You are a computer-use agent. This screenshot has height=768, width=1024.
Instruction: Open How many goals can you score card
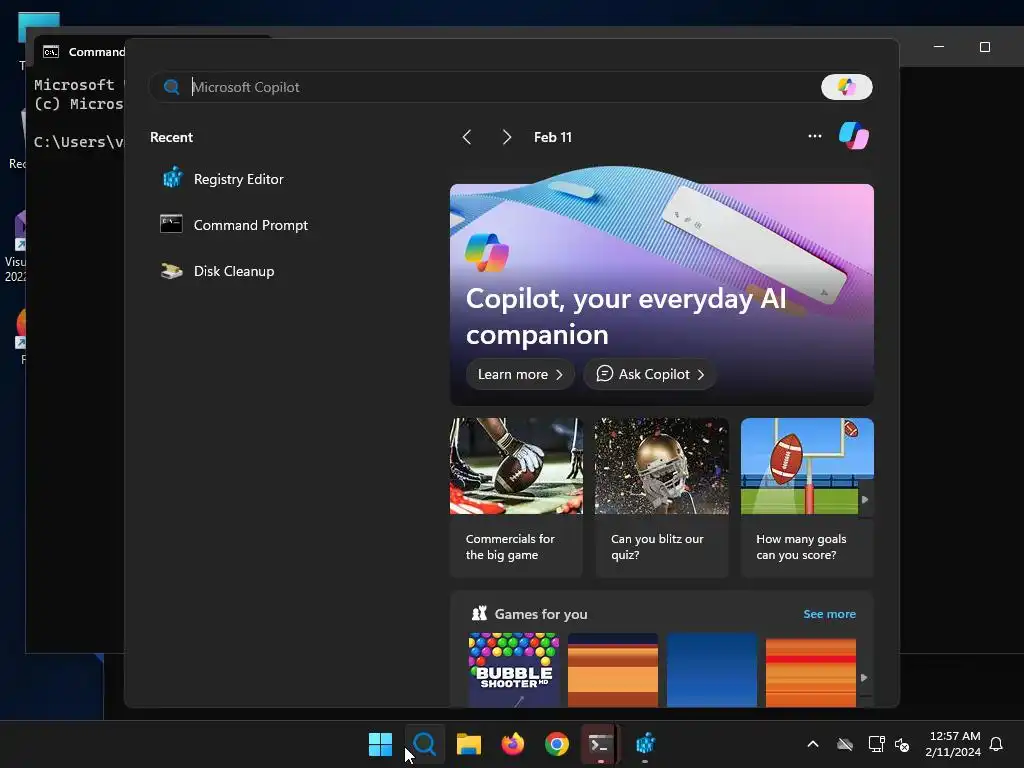(807, 498)
